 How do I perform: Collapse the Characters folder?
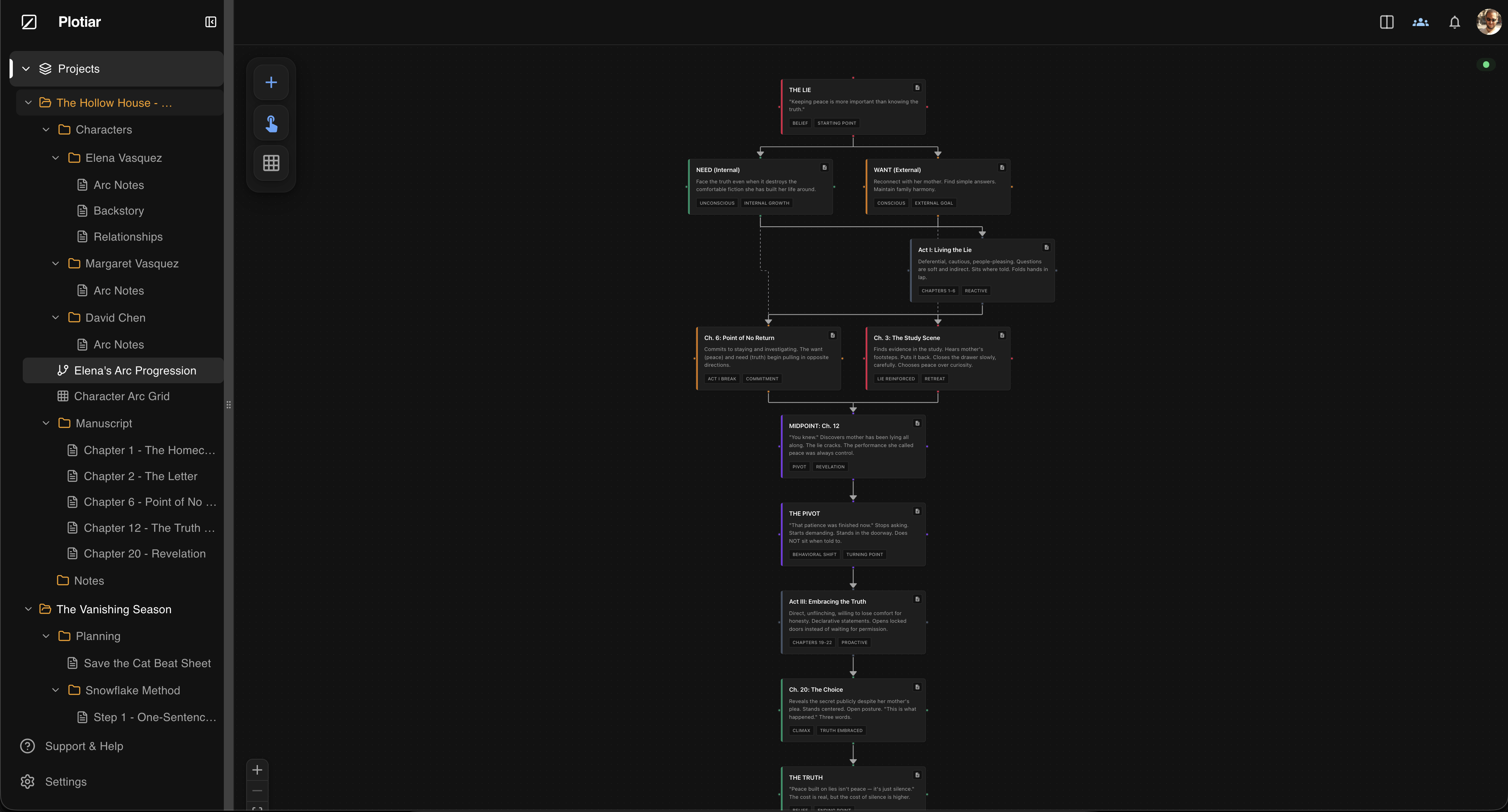coord(46,129)
